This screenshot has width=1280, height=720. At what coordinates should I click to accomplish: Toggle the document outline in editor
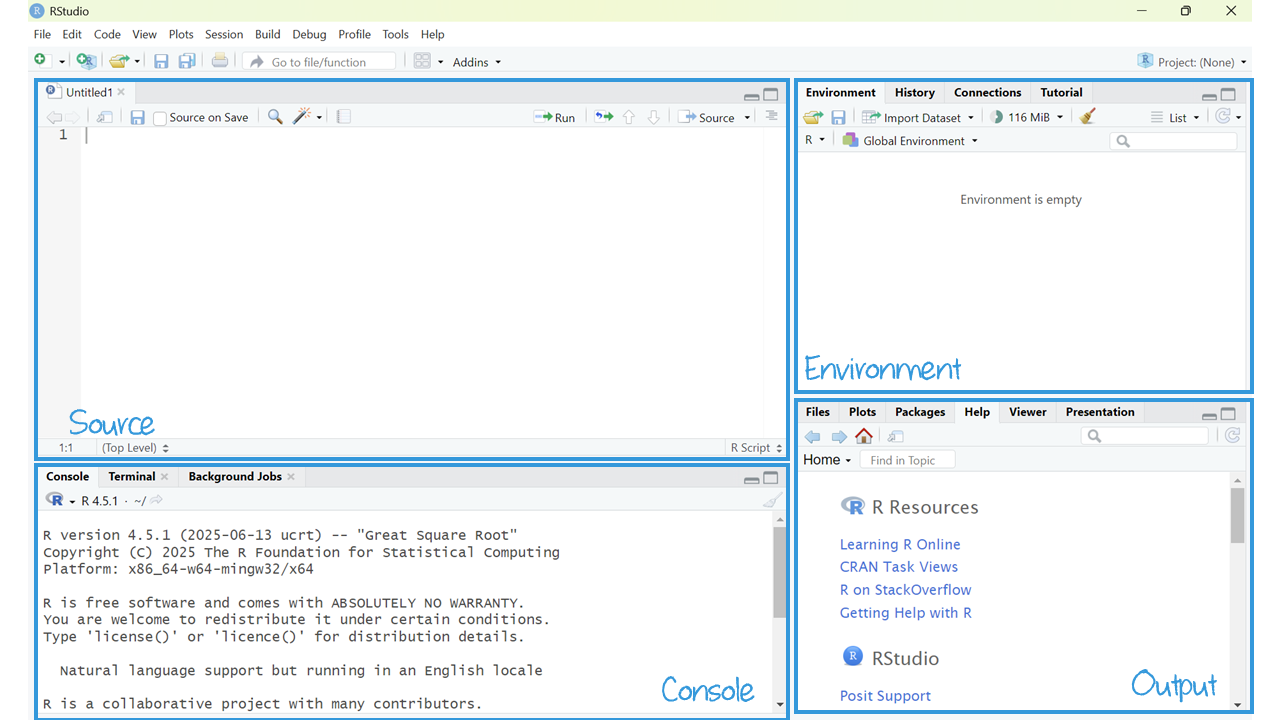[x=771, y=116]
